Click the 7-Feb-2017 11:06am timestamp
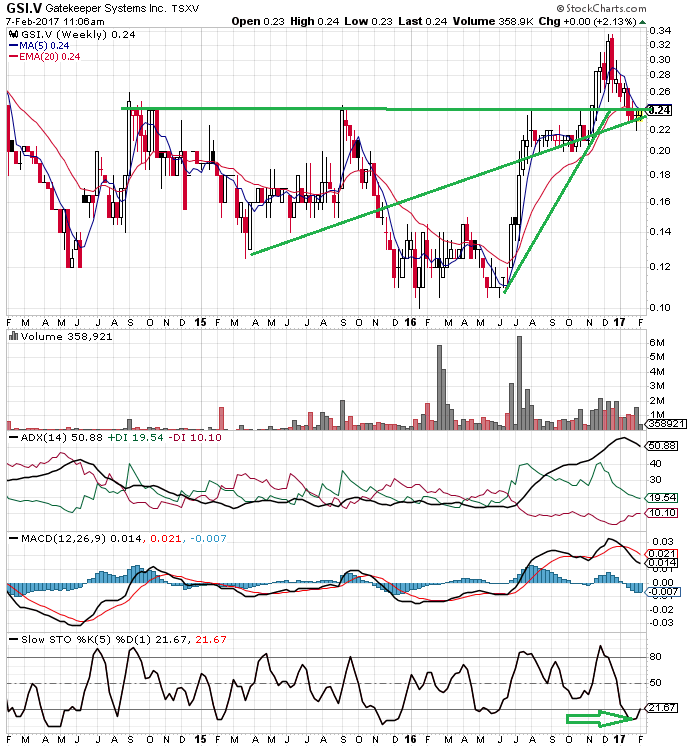The height and width of the screenshot is (747, 694). click(x=55, y=21)
